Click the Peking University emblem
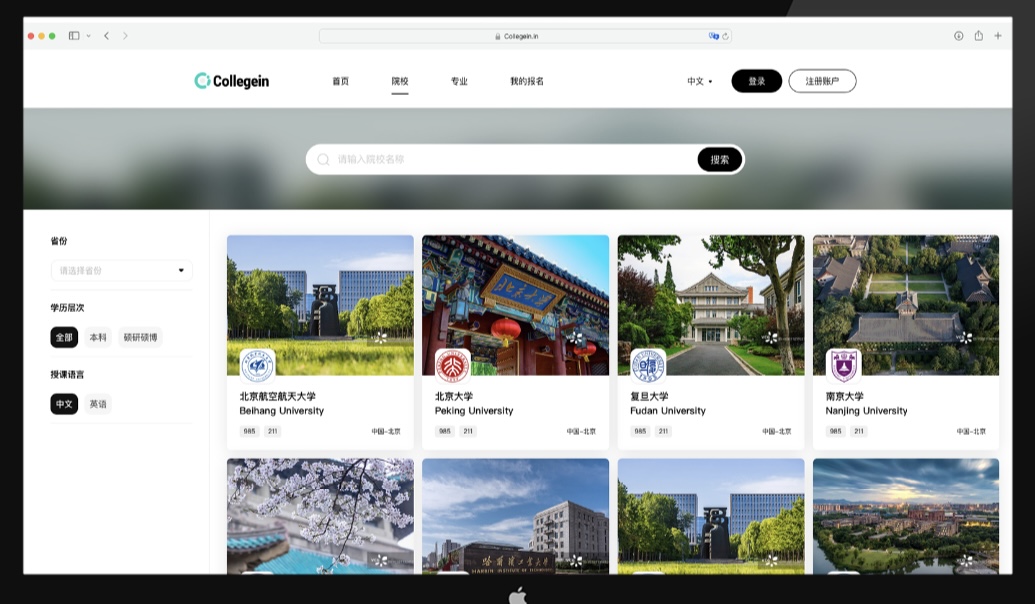Screen dimensions: 1035x604 click(453, 365)
